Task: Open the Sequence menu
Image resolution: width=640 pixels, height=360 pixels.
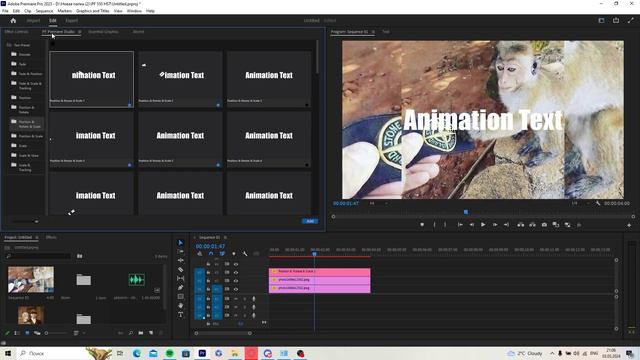Action: 44,11
